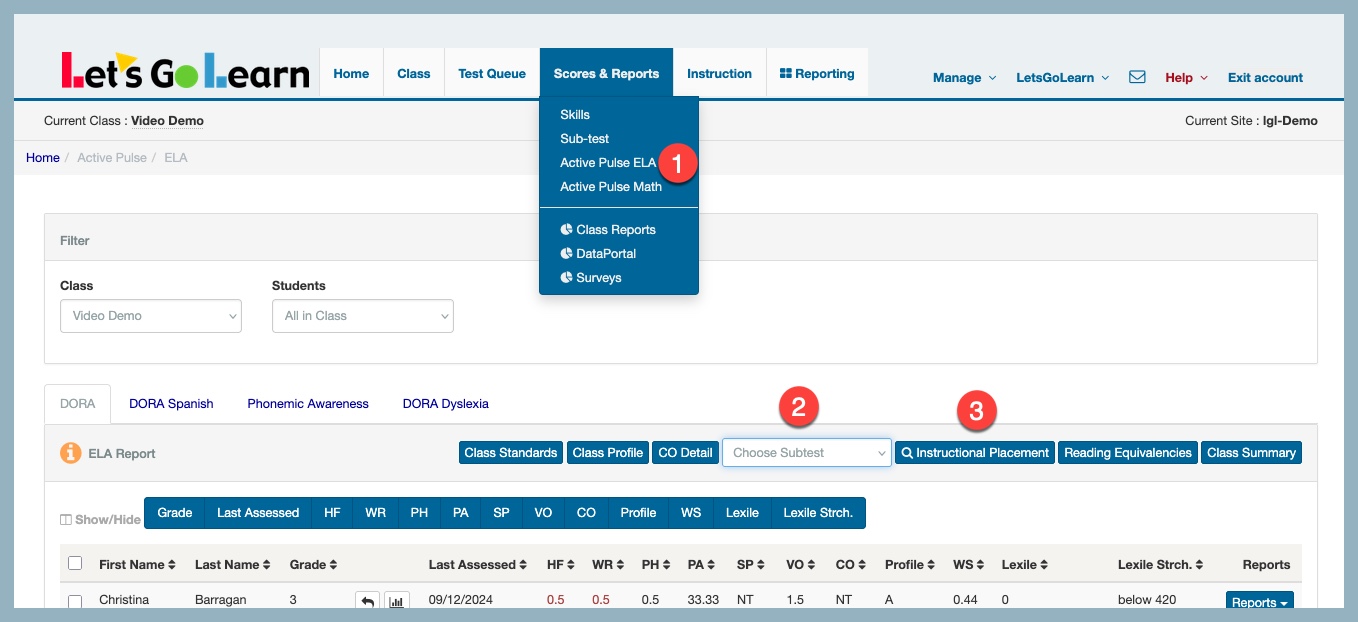Open the Instruction nav tab
1358x622 pixels.
click(x=719, y=73)
